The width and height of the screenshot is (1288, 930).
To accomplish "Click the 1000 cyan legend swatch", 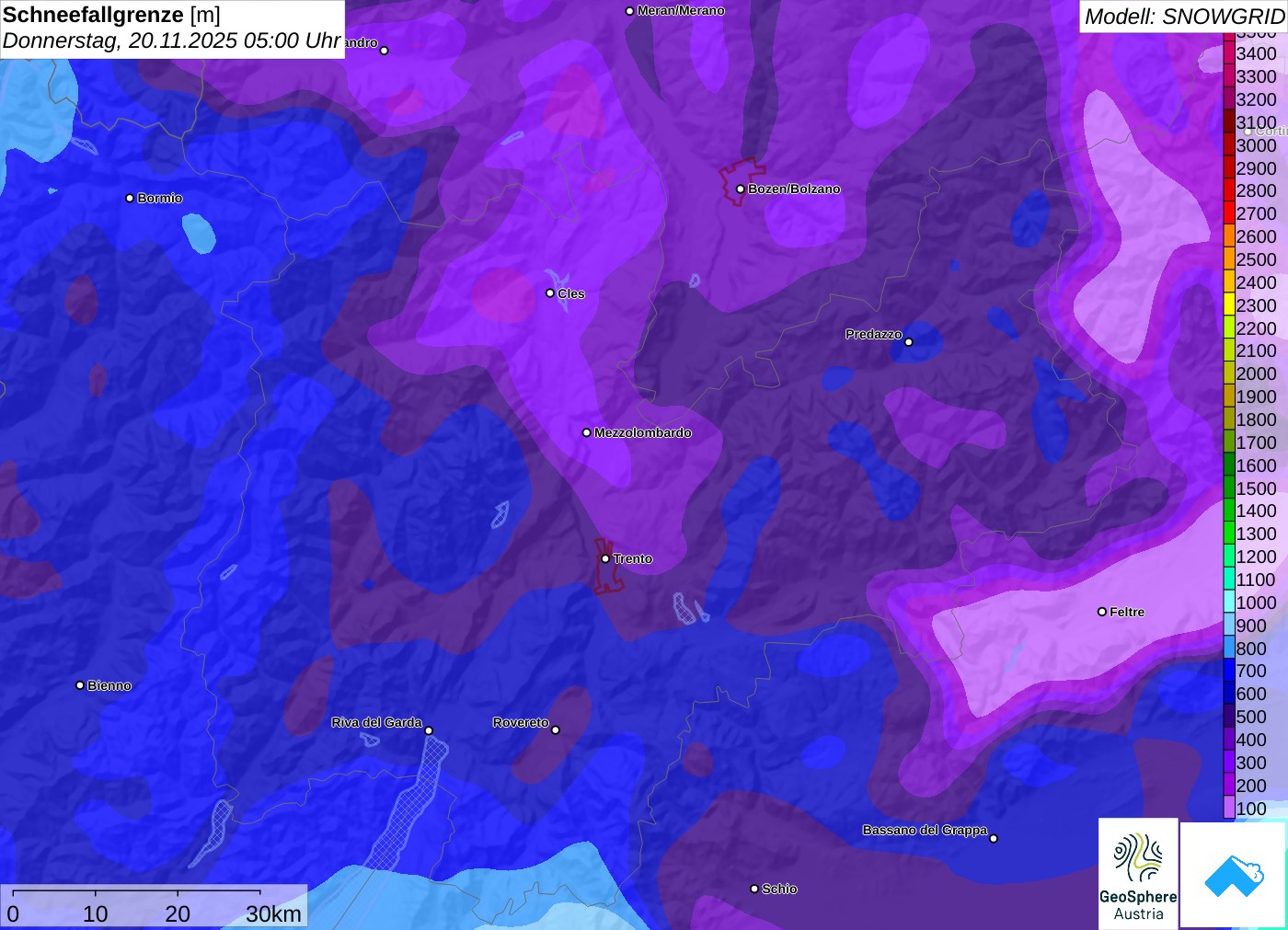I will coord(1229,603).
